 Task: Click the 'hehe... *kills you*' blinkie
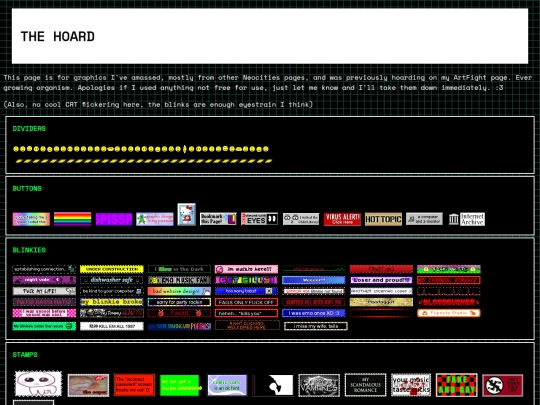click(246, 313)
